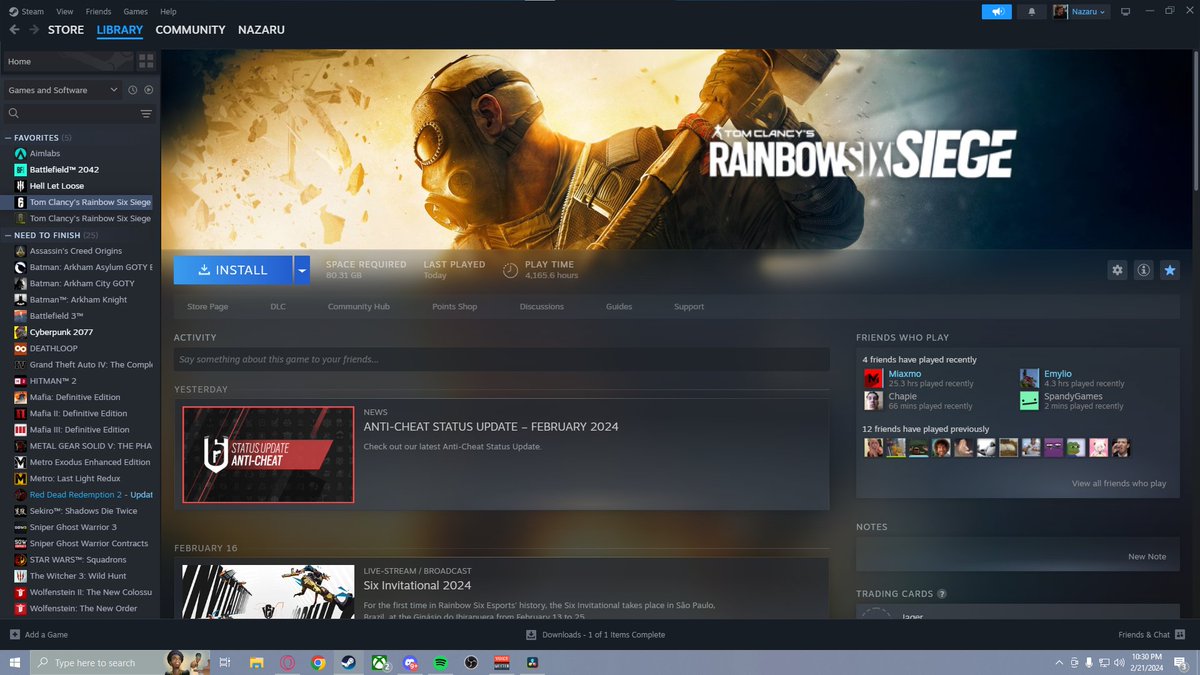Open the notifications bell
The height and width of the screenshot is (675, 1200).
(1031, 12)
